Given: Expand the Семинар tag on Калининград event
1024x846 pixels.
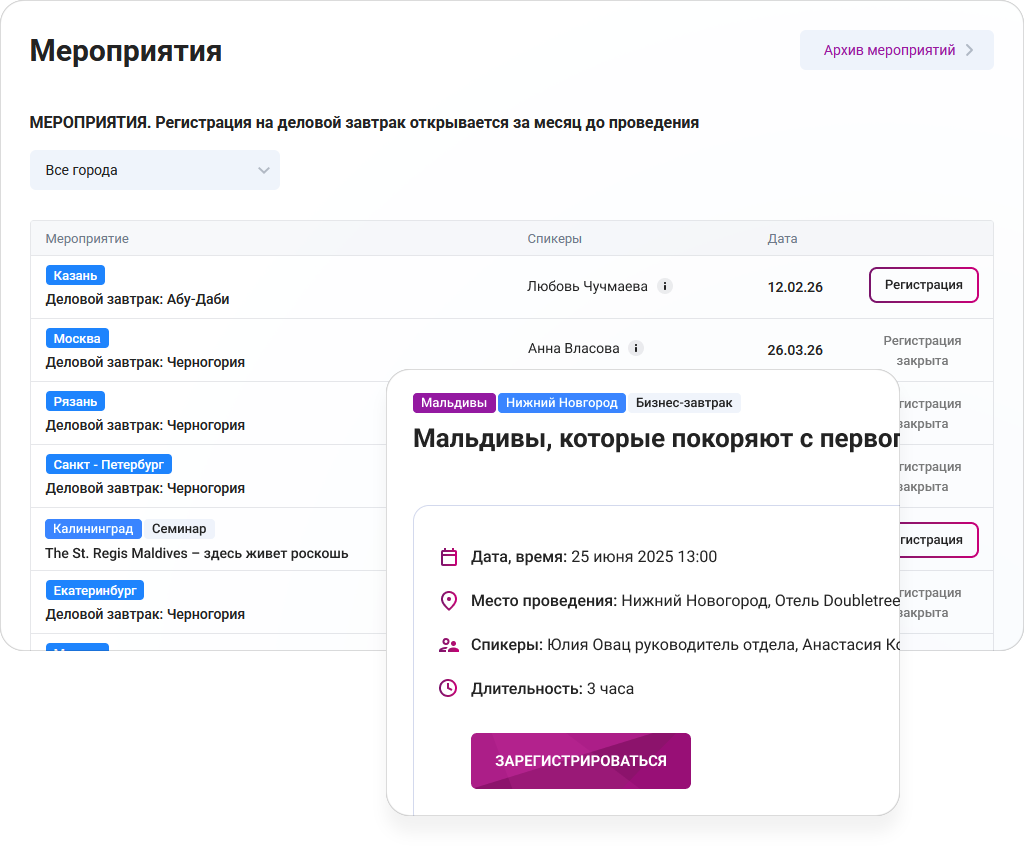Looking at the screenshot, I should [x=179, y=528].
